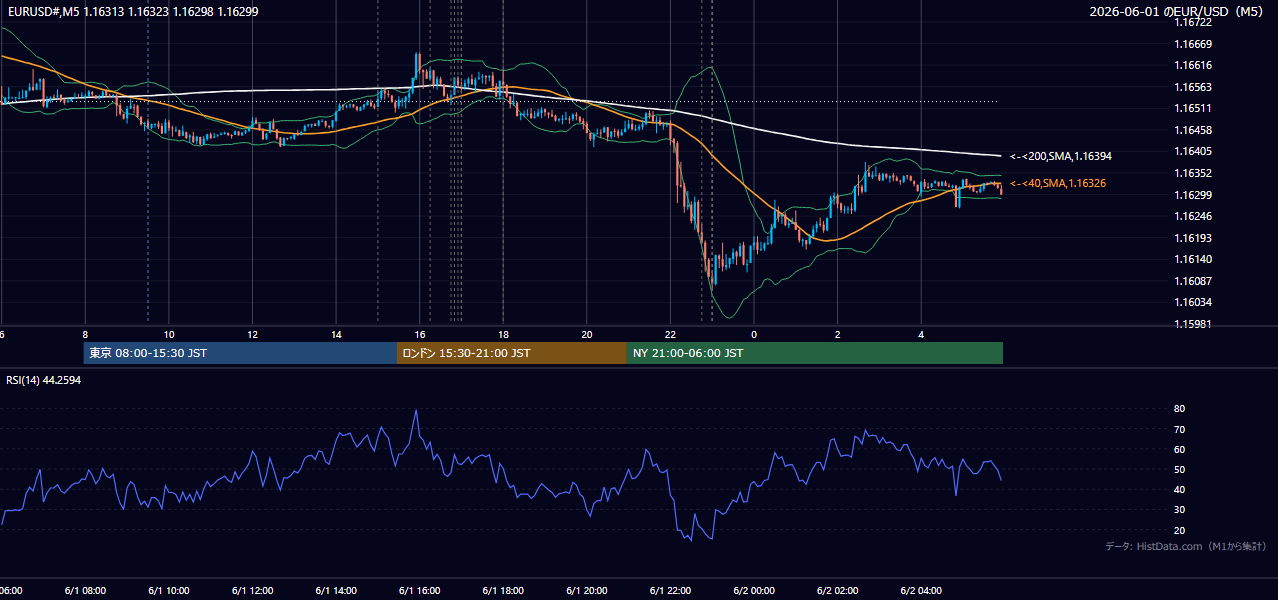Click price level 1.16352 on price axis

[1194, 173]
